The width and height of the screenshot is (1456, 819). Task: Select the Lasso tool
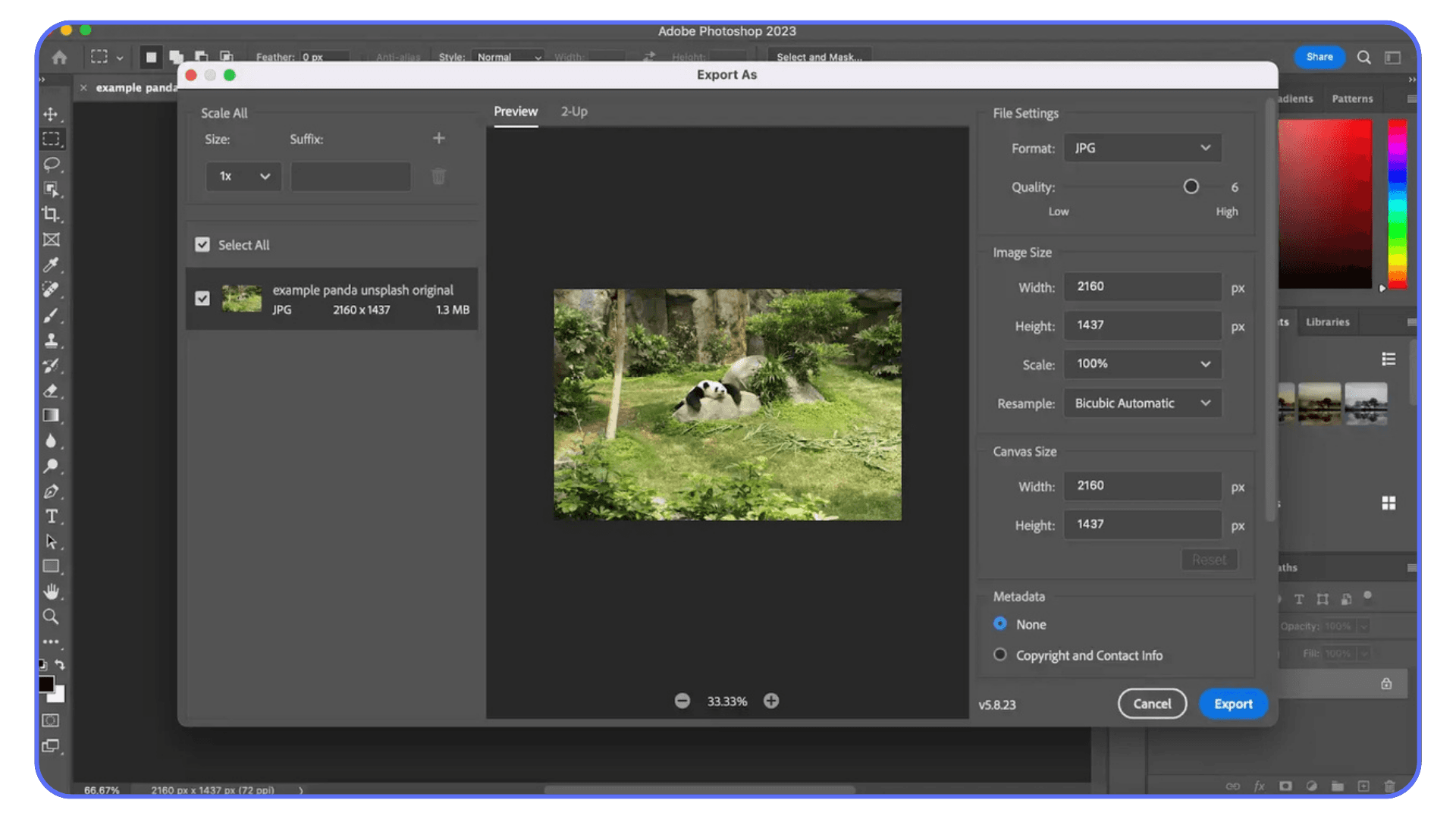tap(51, 165)
